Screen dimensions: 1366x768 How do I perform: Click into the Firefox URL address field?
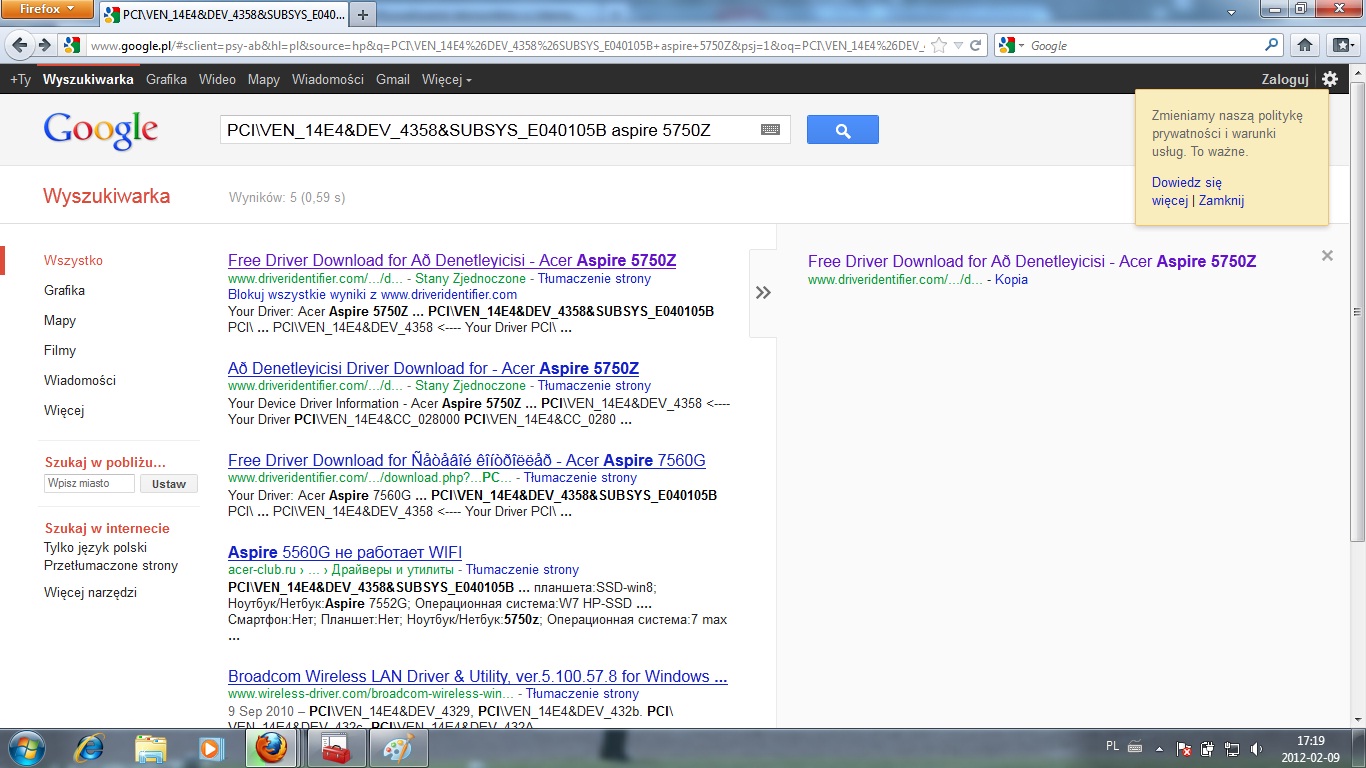pyautogui.click(x=505, y=45)
